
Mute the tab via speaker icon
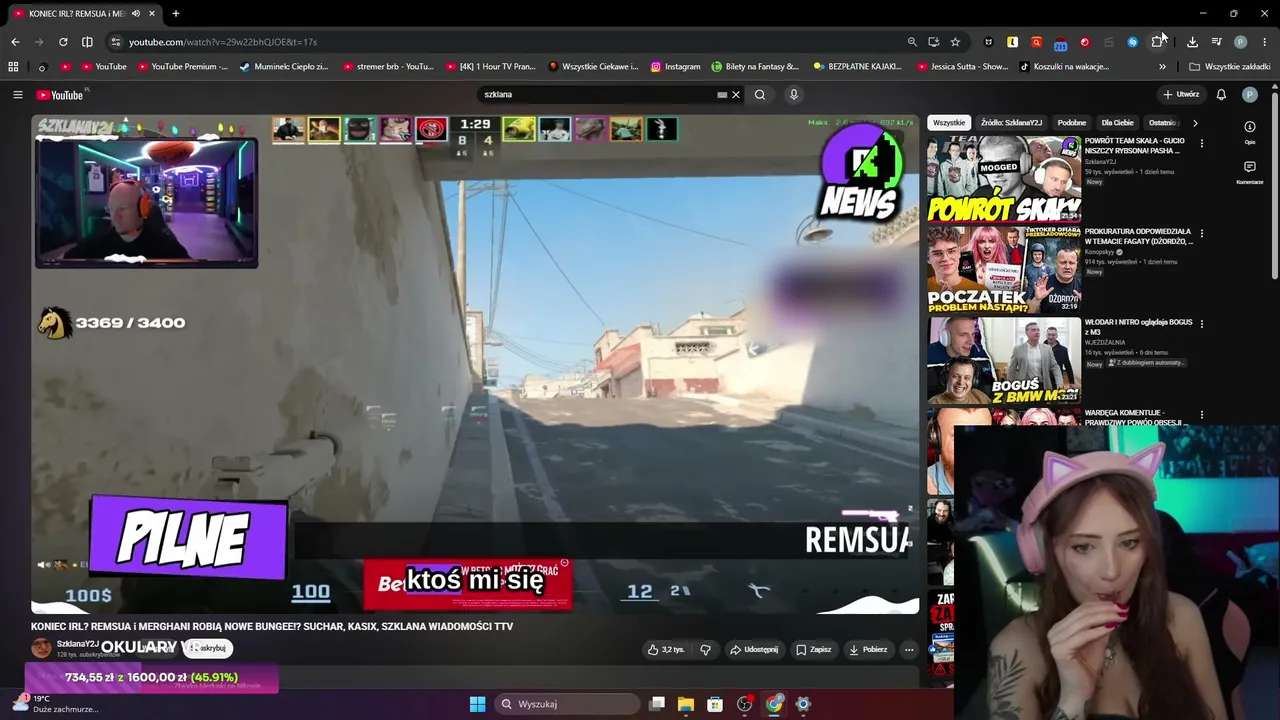tap(135, 14)
